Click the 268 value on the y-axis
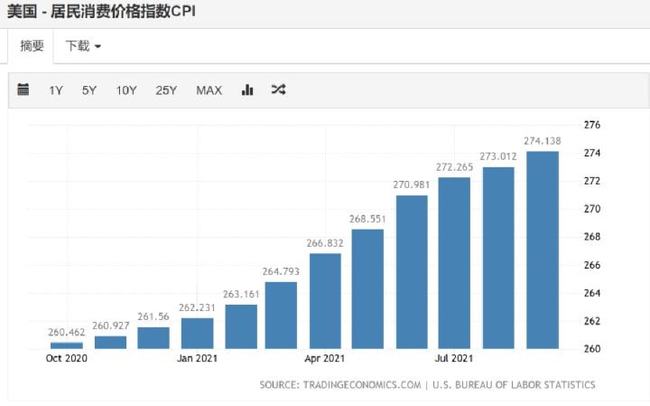This screenshot has height=406, width=650. (592, 237)
